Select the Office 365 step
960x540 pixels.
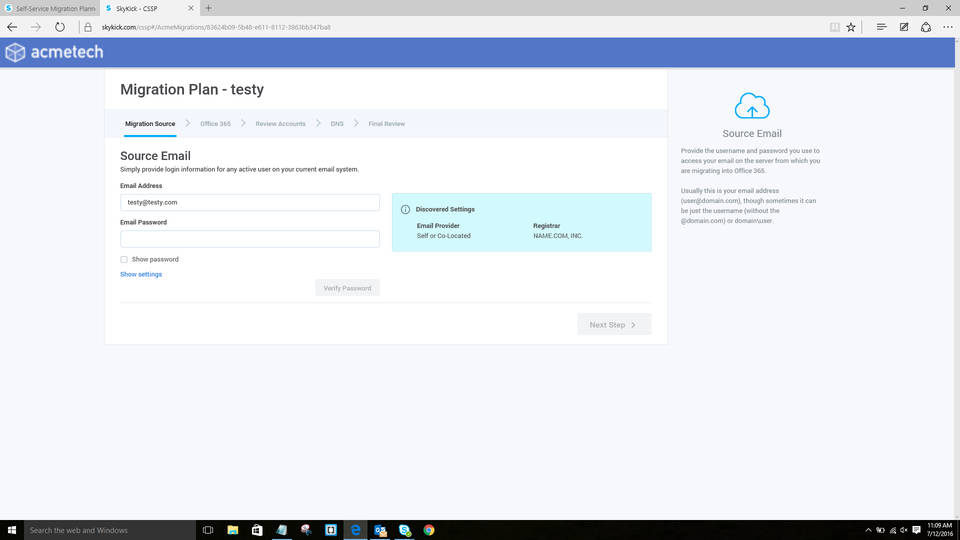215,124
